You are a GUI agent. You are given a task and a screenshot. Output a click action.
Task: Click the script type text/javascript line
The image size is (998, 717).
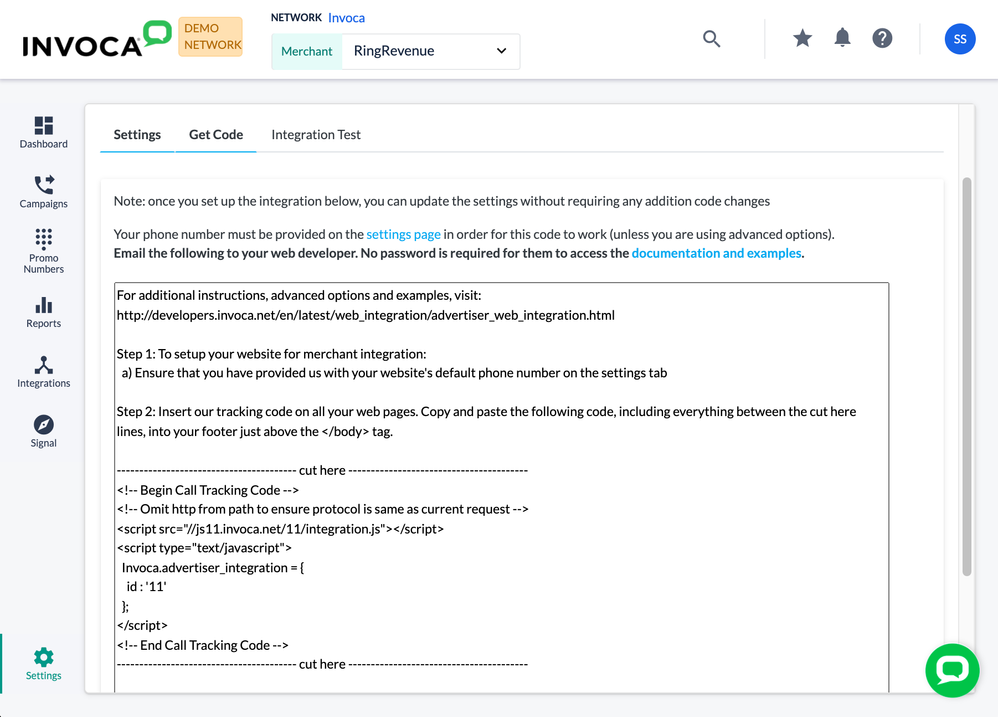pos(204,548)
